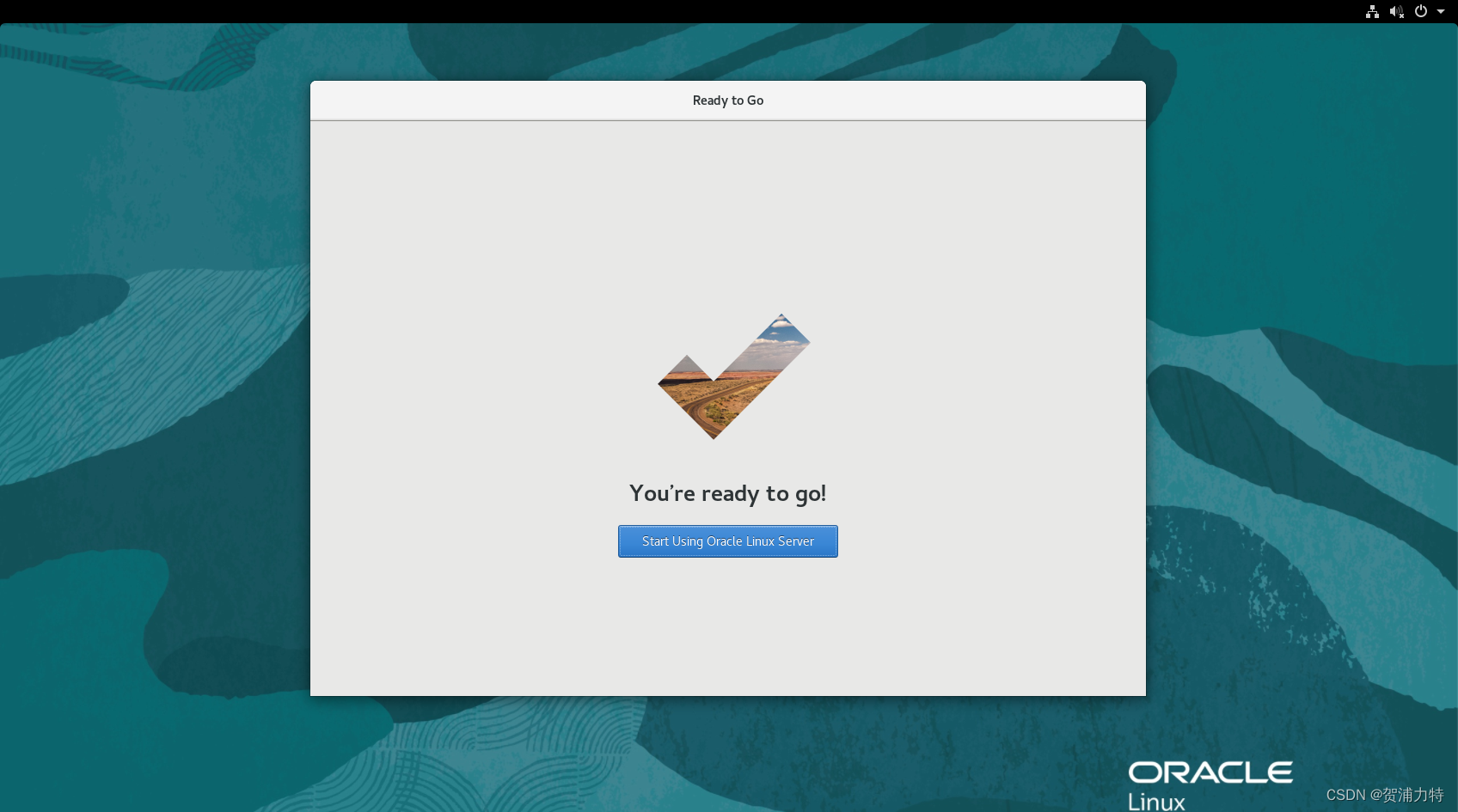Screen dimensions: 1458x812
Task: Click the "You're ready to go!" heading
Action: pyautogui.click(x=727, y=494)
